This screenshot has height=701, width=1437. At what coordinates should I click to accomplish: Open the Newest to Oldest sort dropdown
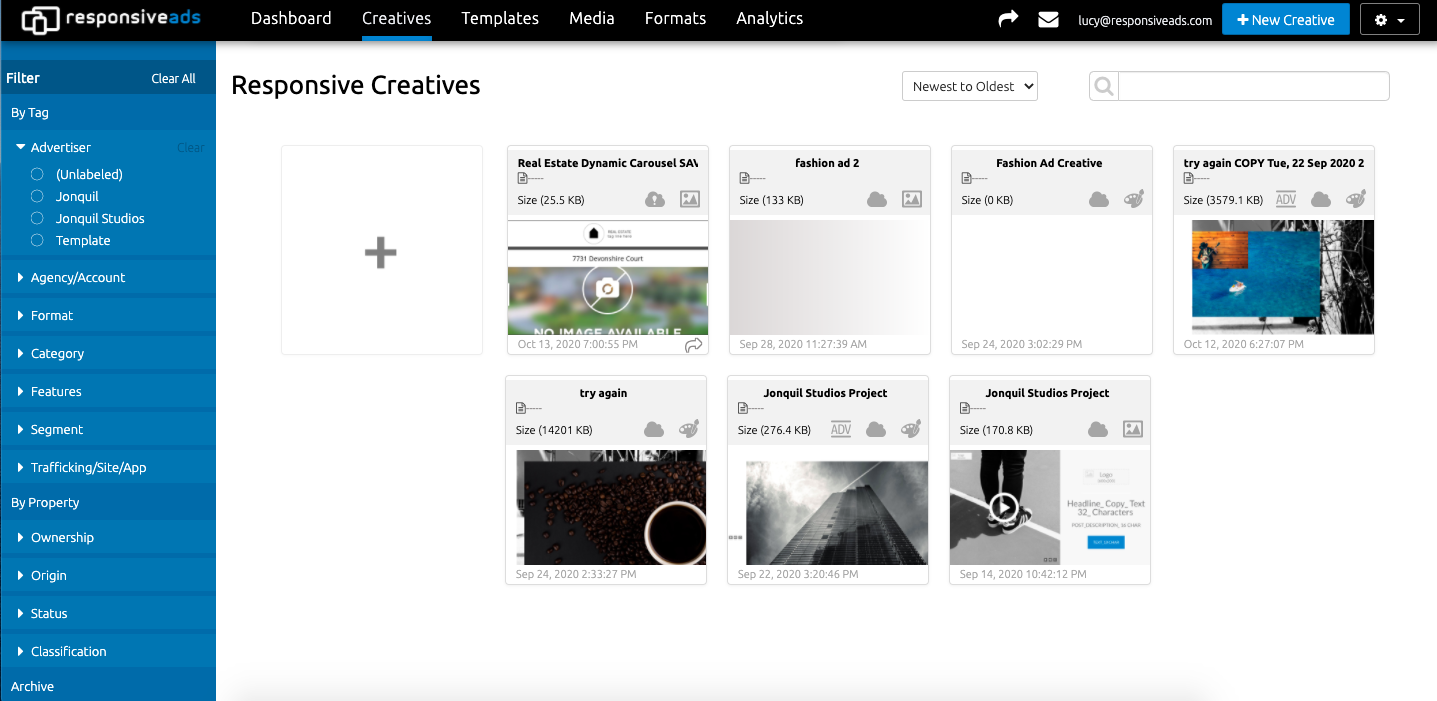[x=970, y=86]
